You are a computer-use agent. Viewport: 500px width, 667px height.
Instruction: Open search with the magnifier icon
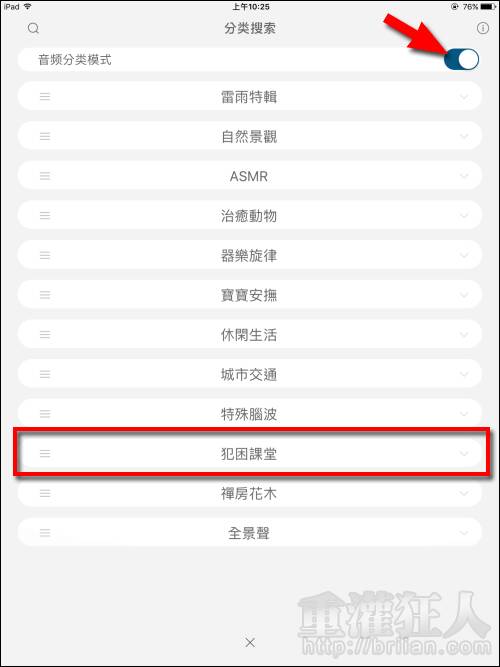pyautogui.click(x=33, y=29)
